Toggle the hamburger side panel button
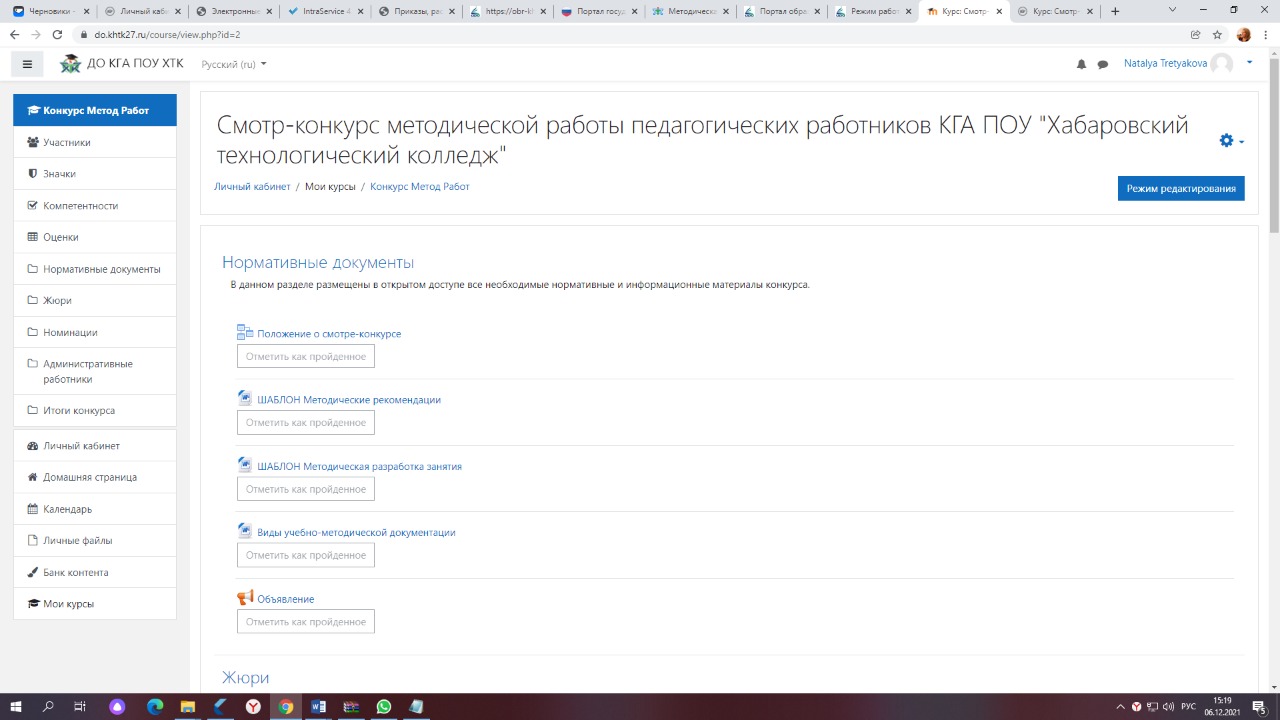1280x720 pixels. (x=27, y=64)
